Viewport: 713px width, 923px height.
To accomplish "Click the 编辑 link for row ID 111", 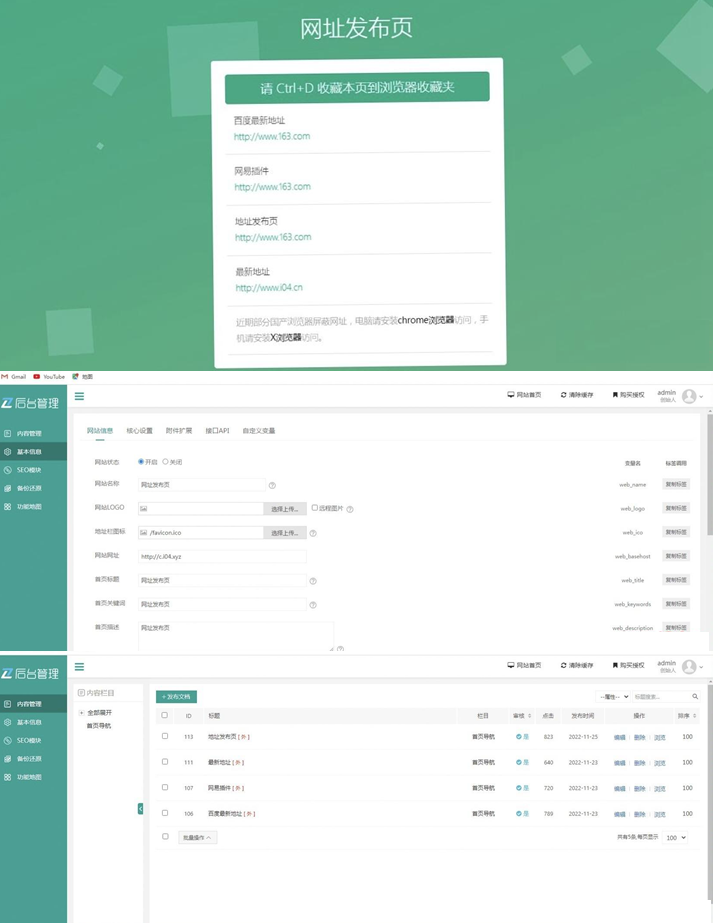I will pos(619,762).
